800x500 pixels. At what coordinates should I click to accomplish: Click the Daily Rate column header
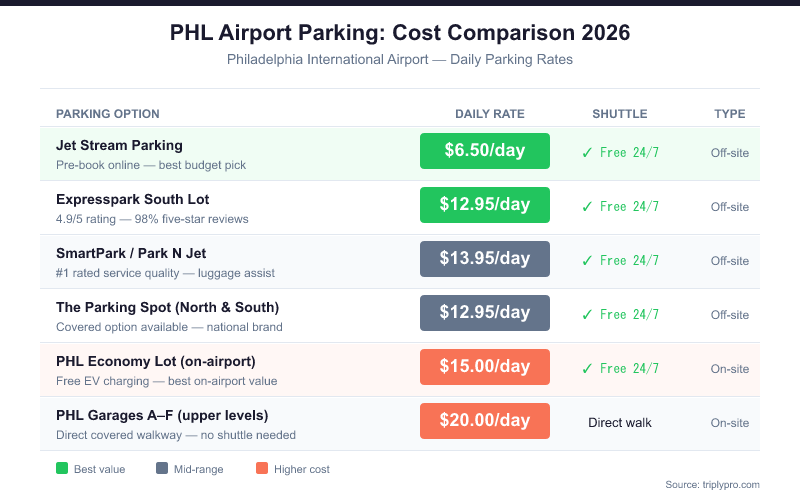point(490,114)
